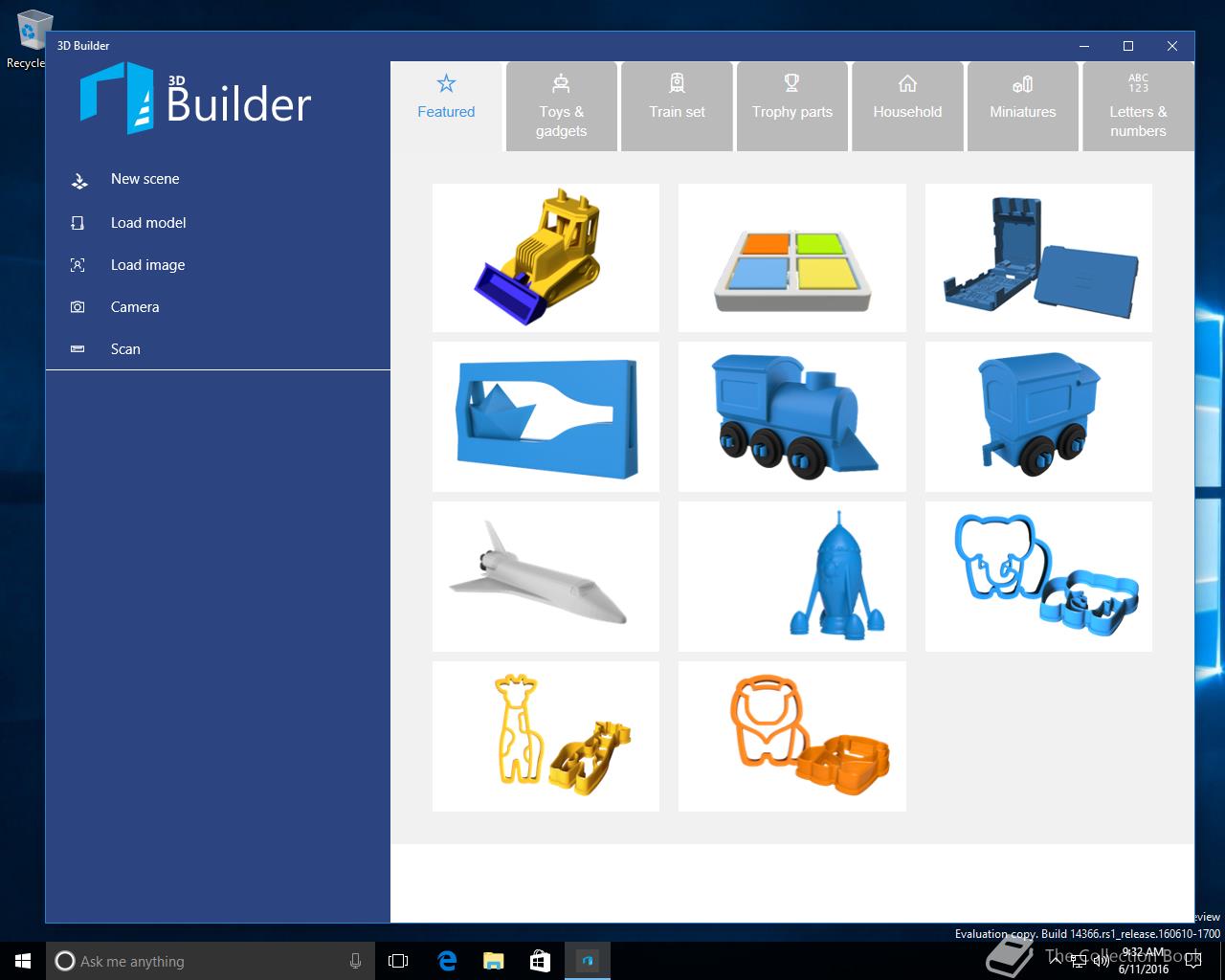Open the blue enclosure case model
This screenshot has width=1225, height=980.
[x=1038, y=257]
